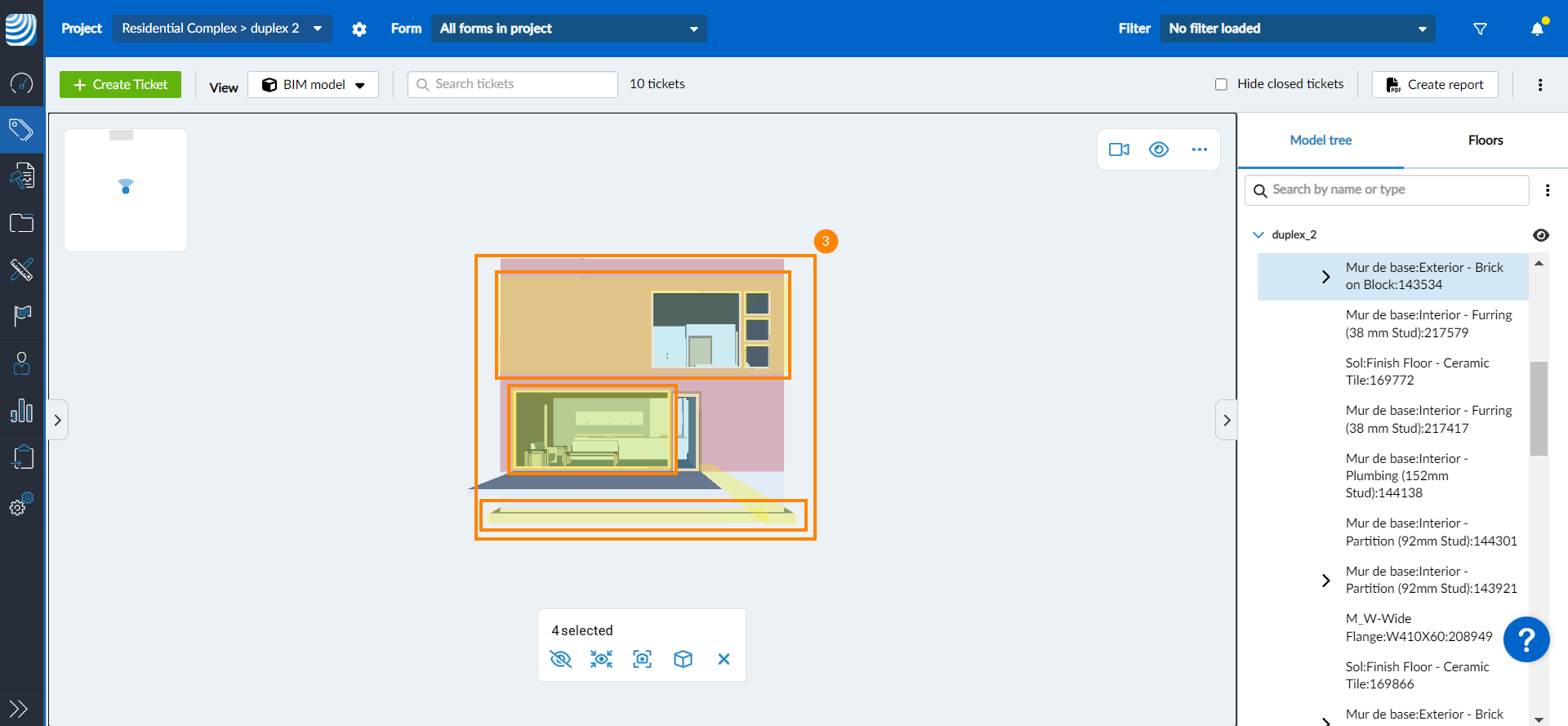Open project settings gear icon

pos(359,29)
